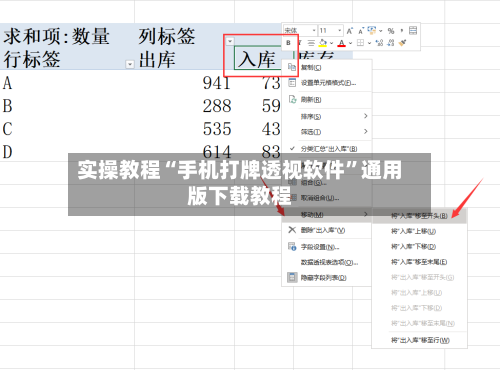
Task: Increase font size with large A
Action: pyautogui.click(x=350, y=31)
